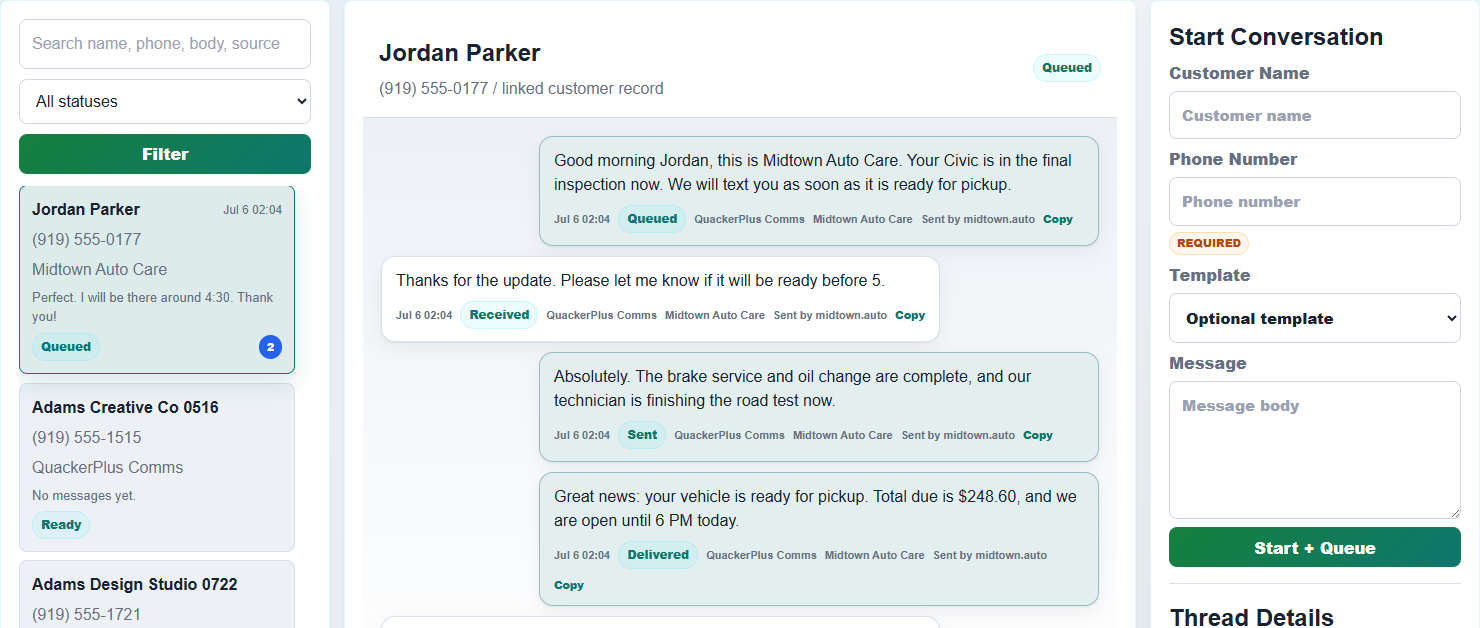Image resolution: width=1480 pixels, height=628 pixels.
Task: Click the Start + Queue button
Action: (1315, 547)
